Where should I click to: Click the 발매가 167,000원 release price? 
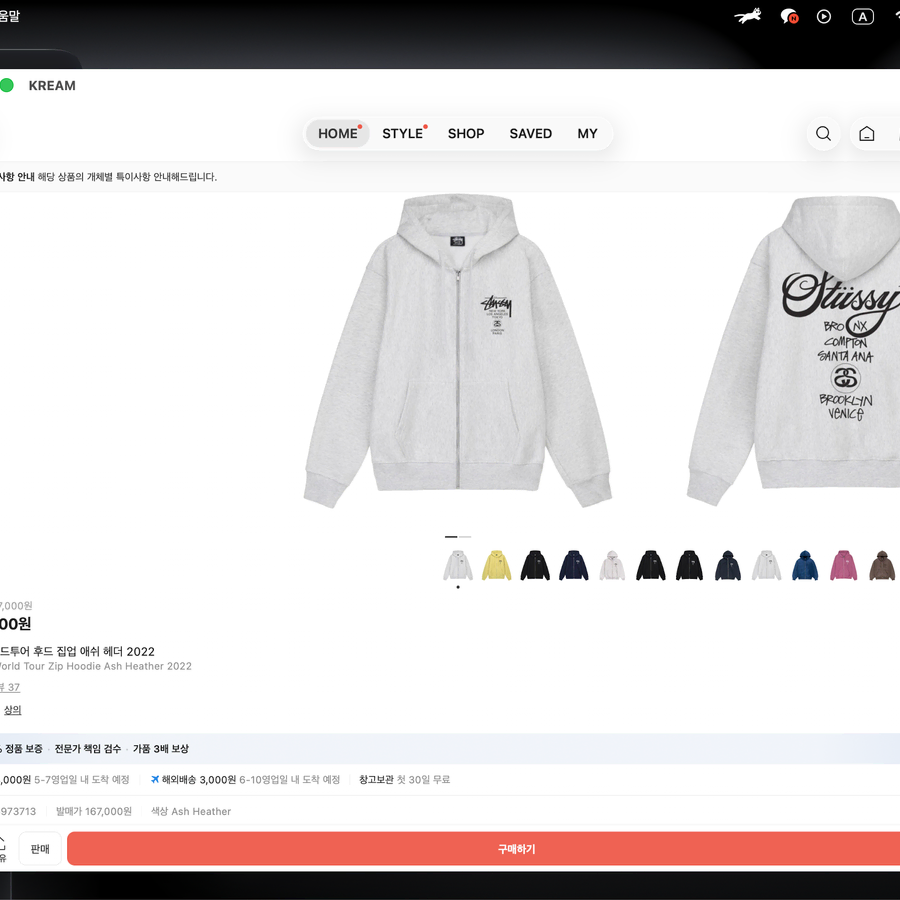pyautogui.click(x=94, y=811)
